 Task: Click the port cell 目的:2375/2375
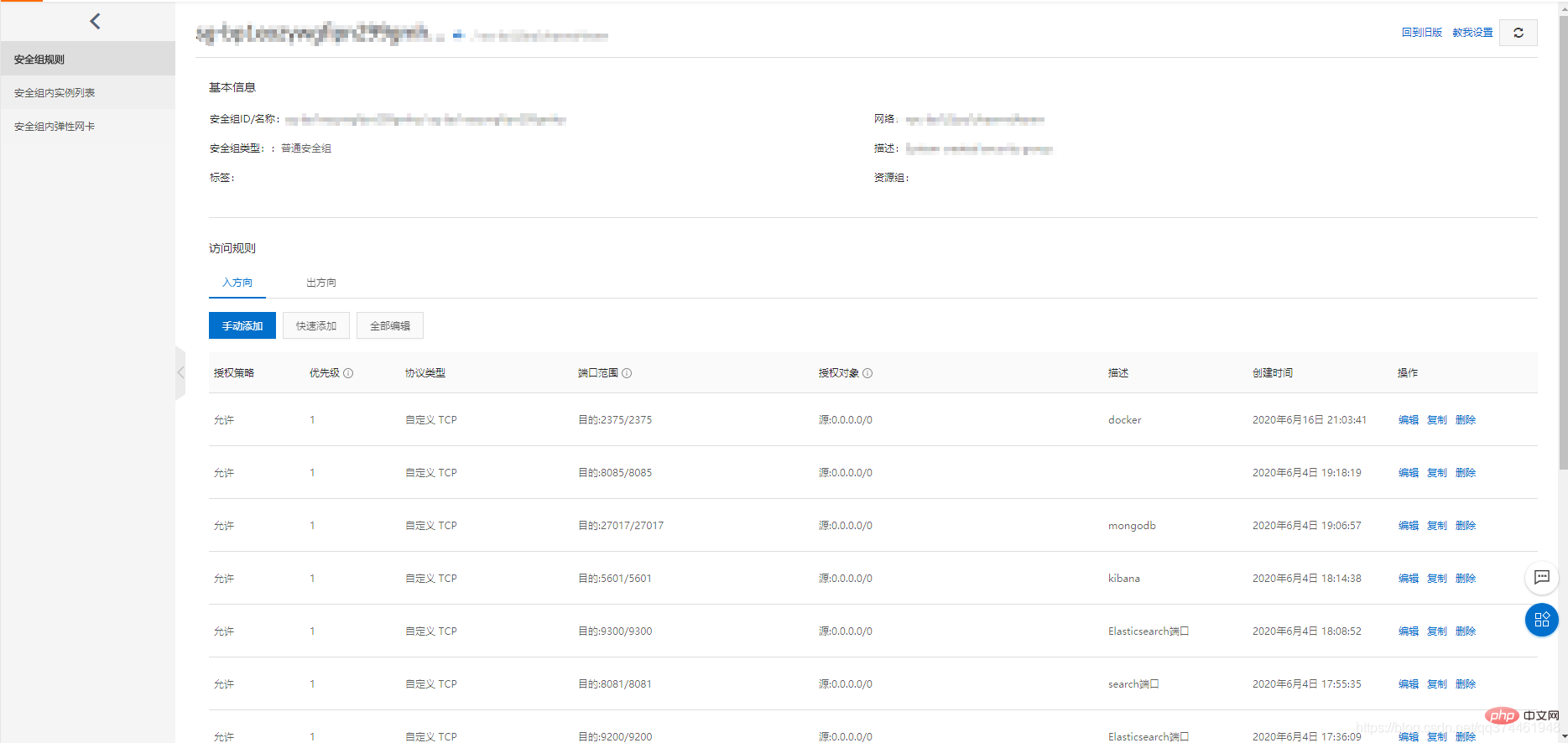click(x=615, y=420)
